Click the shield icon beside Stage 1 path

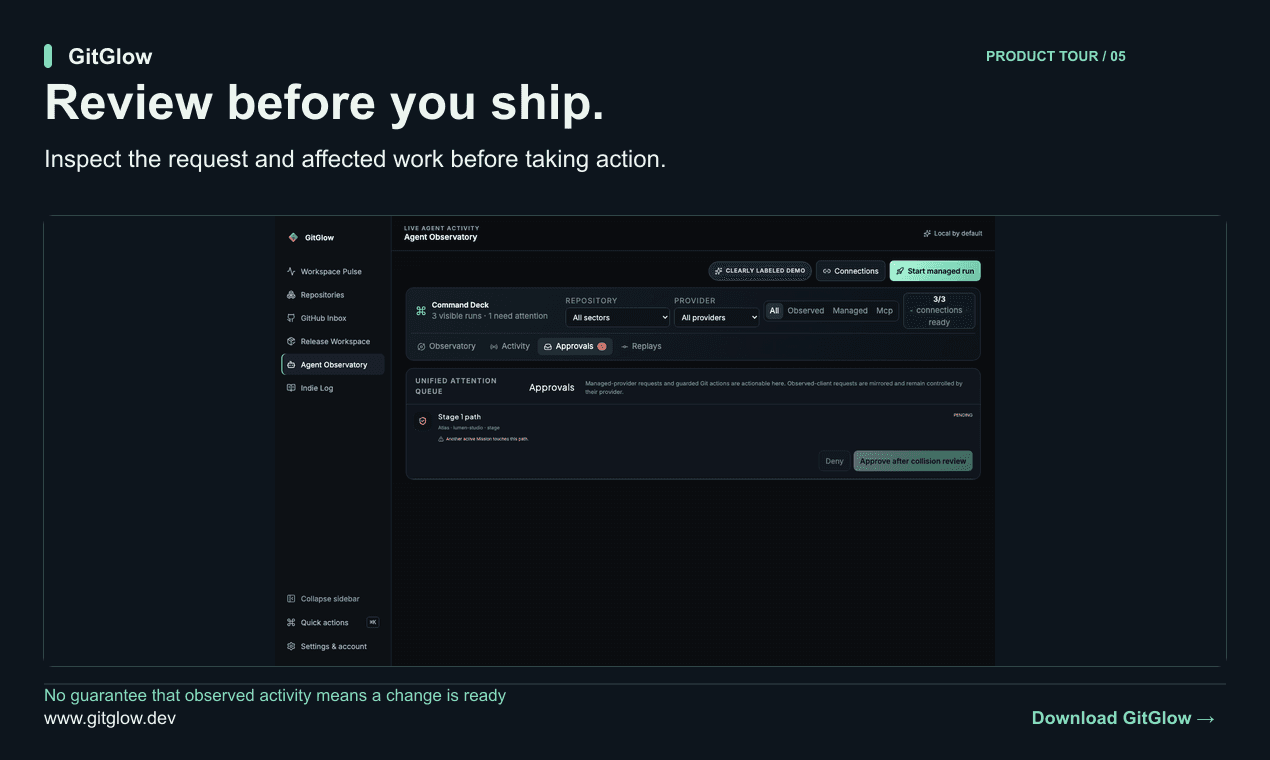pyautogui.click(x=423, y=421)
